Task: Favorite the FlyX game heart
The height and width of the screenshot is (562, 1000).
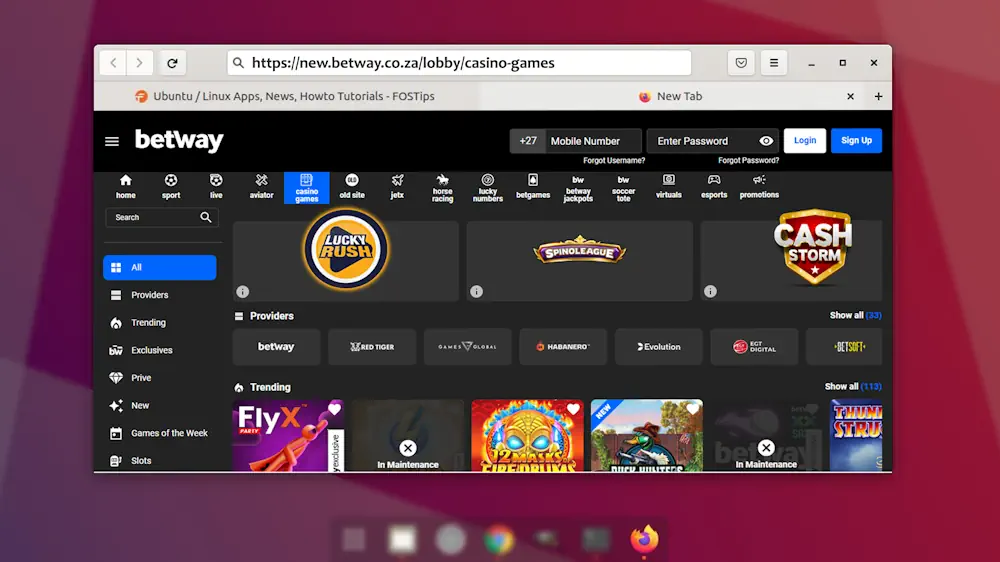Action: 334,409
